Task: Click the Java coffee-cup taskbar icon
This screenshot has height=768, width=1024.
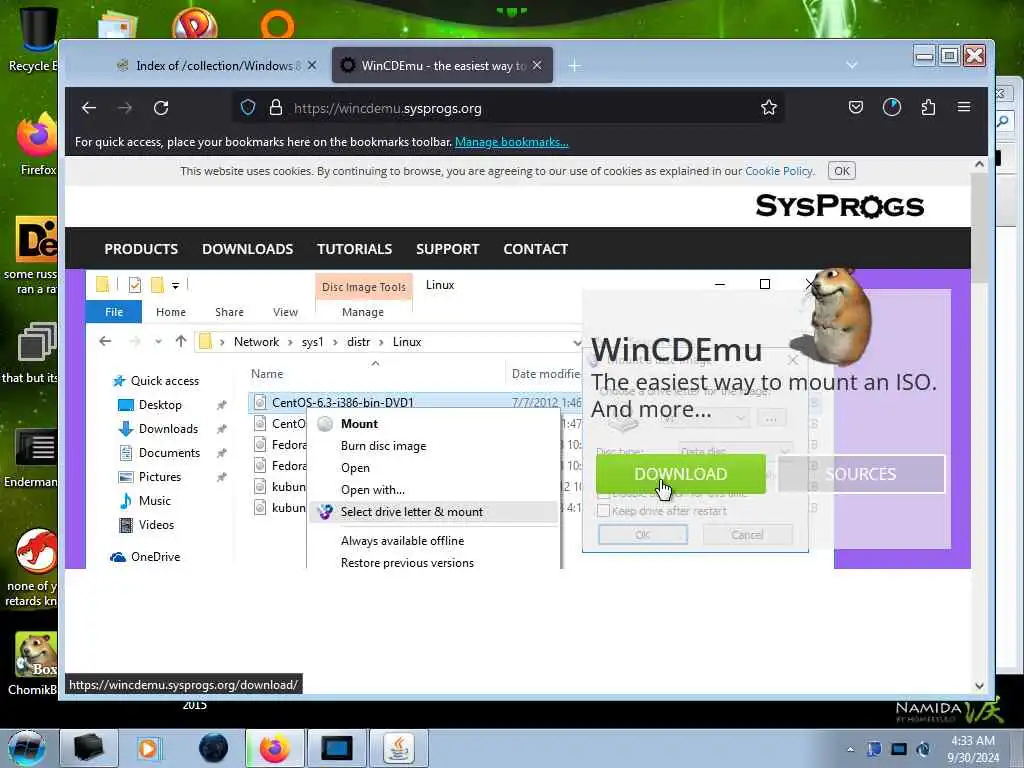Action: 399,748
